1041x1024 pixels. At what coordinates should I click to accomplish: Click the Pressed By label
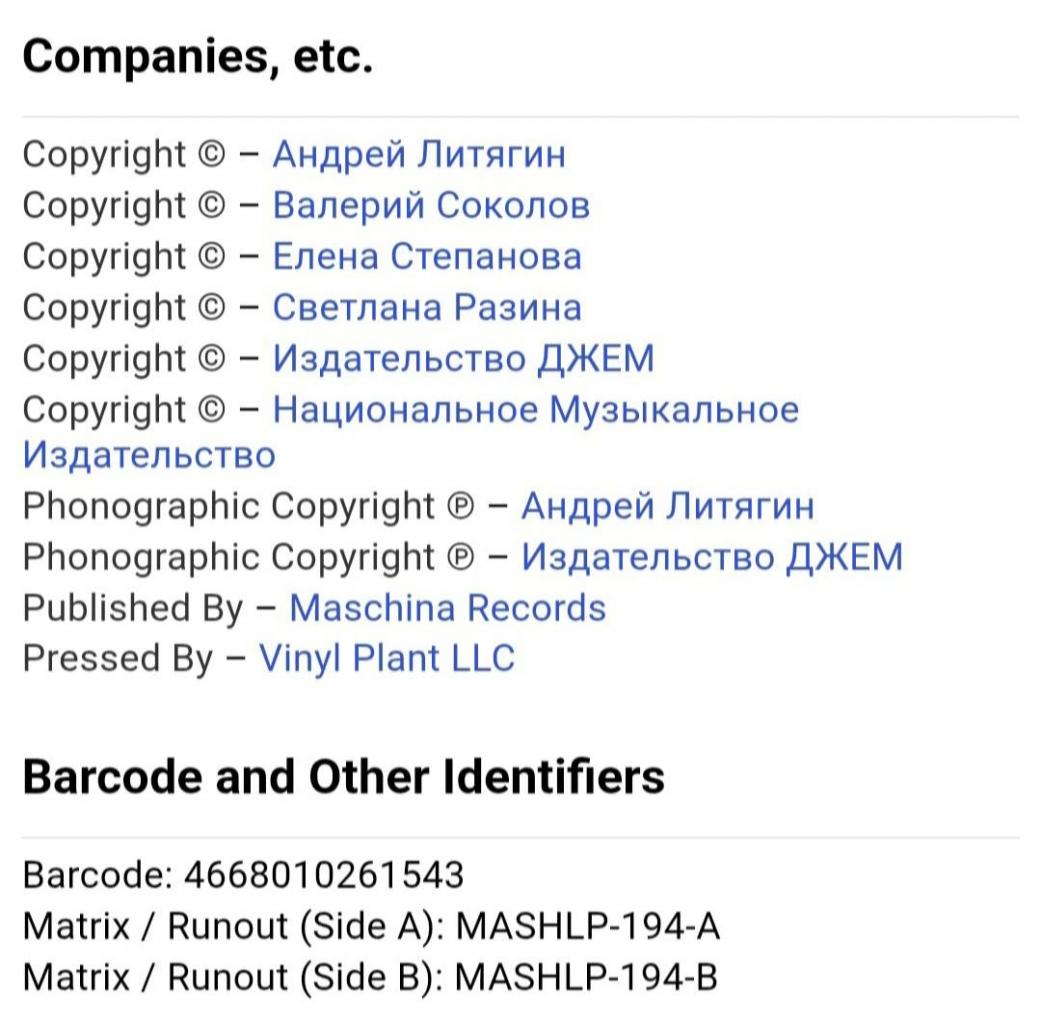click(118, 659)
